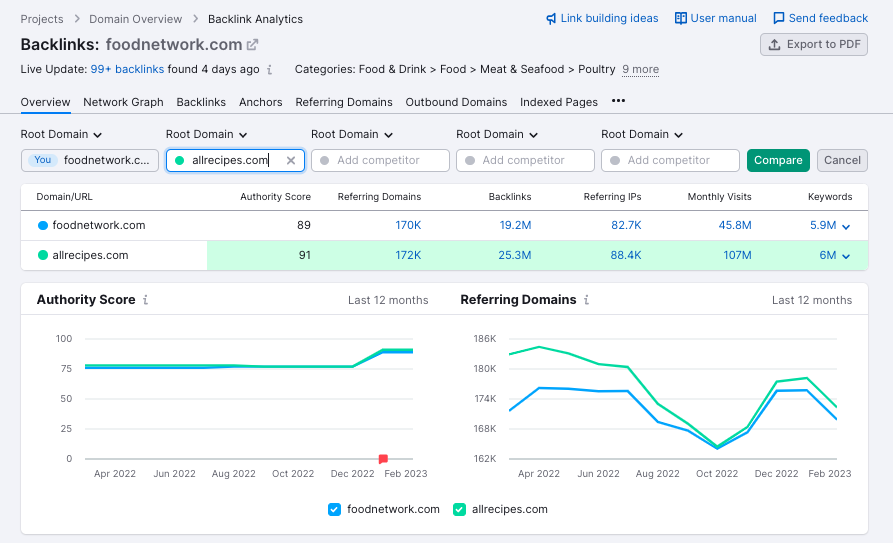Viewport: 893px width, 543px height.
Task: Click the external link icon beside foodnetwork.com
Action: click(253, 45)
